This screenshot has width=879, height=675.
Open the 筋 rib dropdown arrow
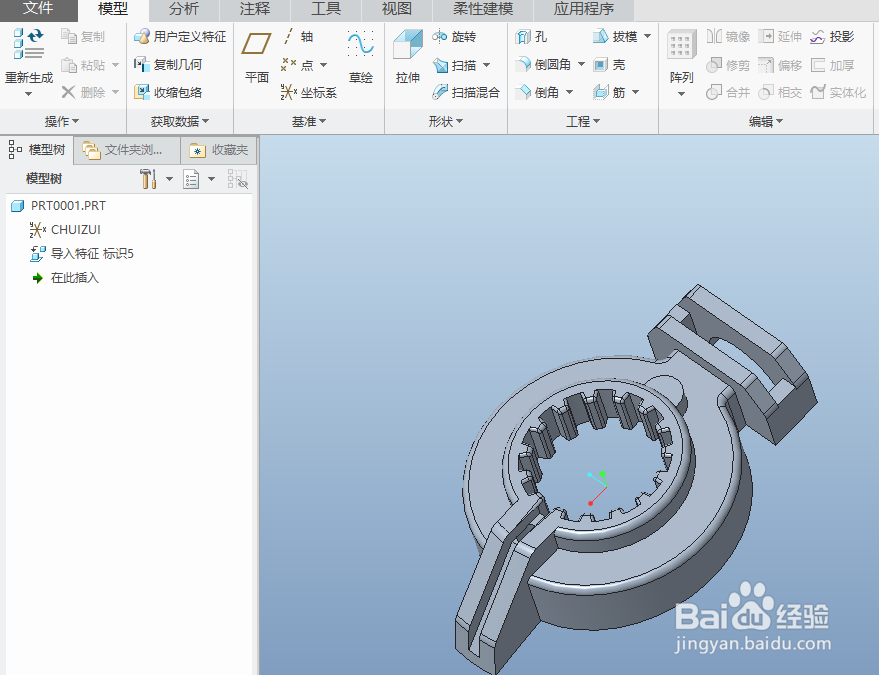click(x=635, y=92)
